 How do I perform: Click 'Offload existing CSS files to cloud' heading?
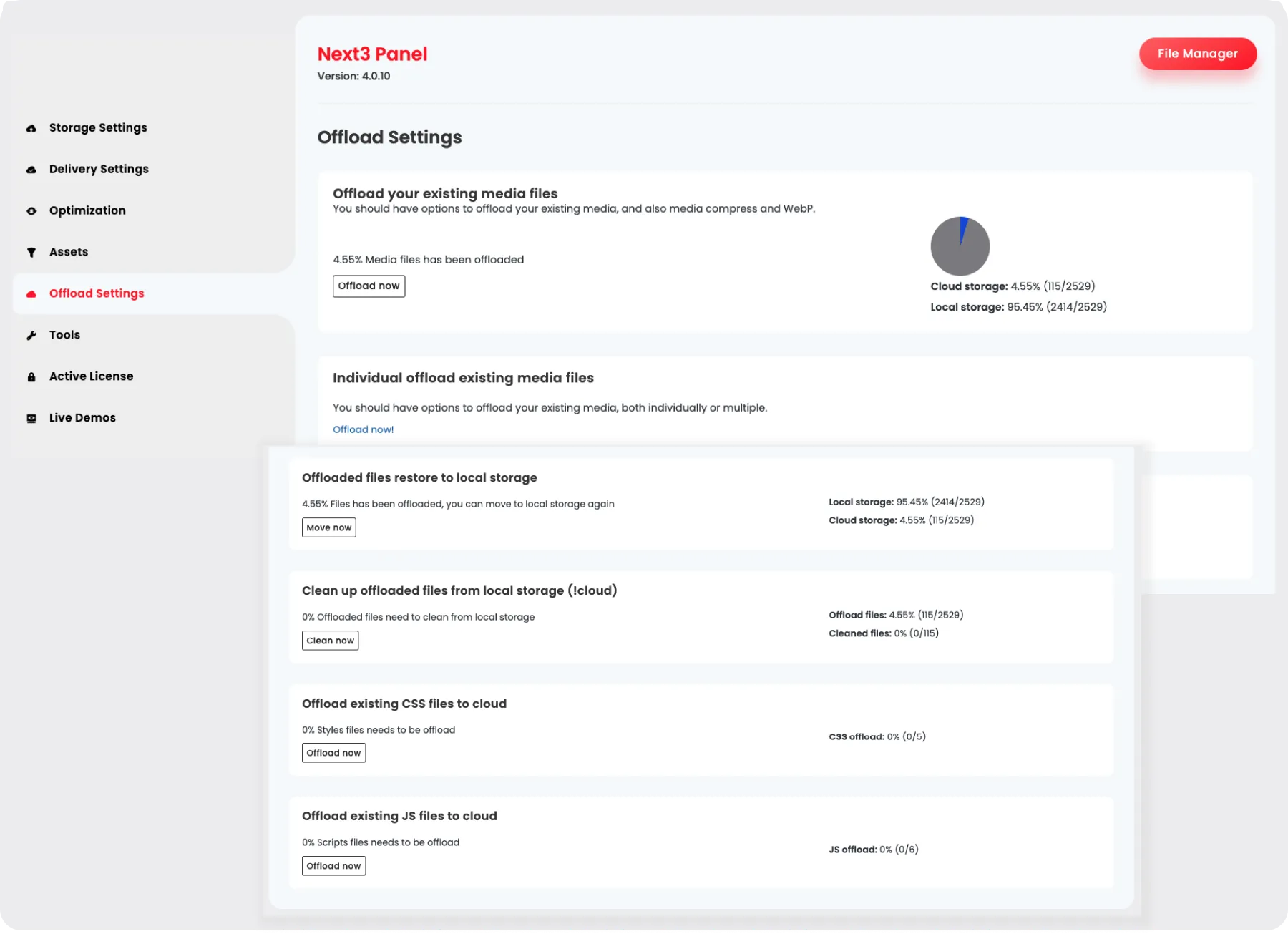404,704
